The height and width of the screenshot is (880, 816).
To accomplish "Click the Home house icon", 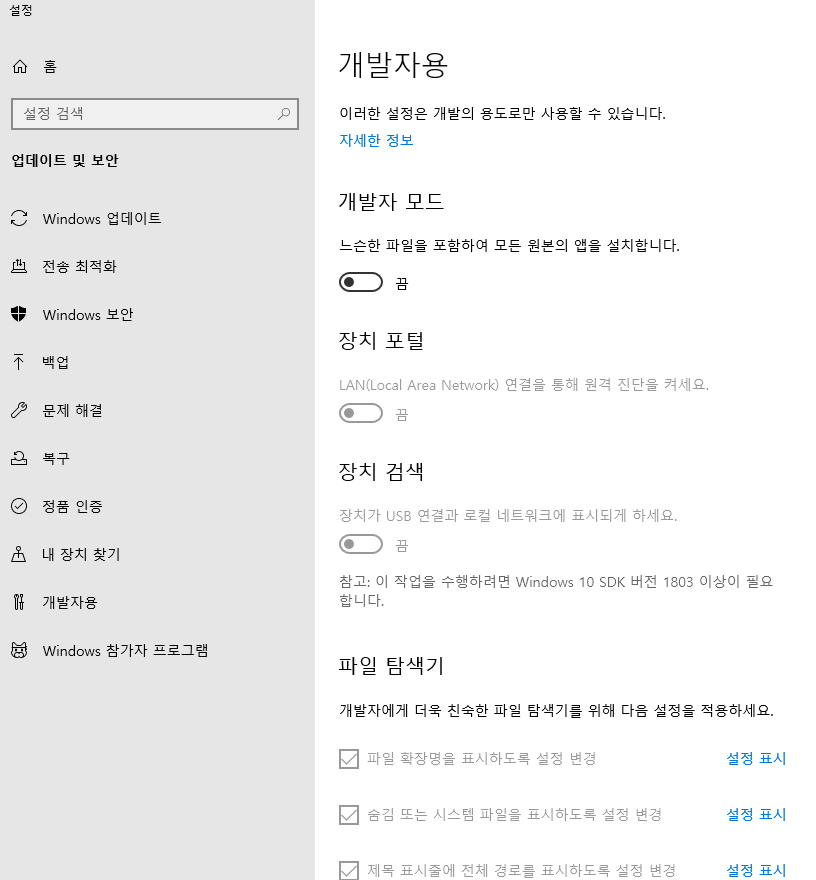I will tap(20, 67).
